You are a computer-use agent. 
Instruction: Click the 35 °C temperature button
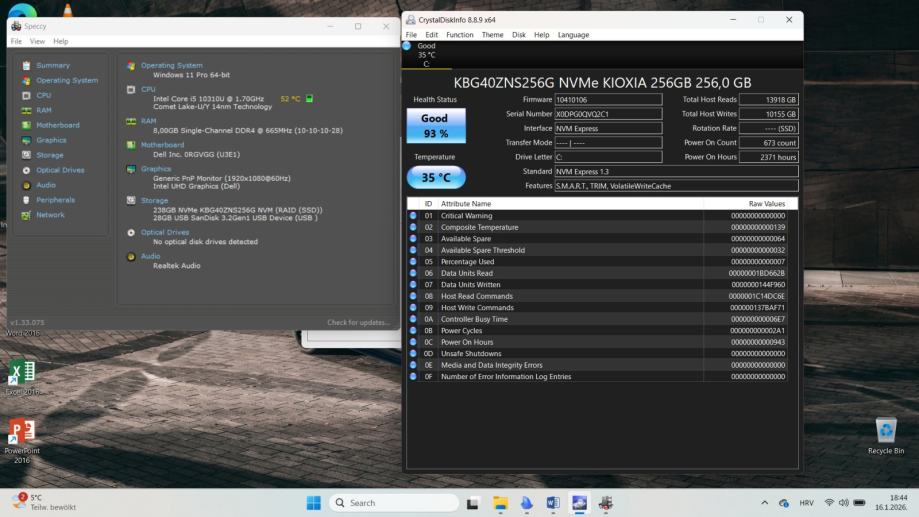click(x=436, y=178)
